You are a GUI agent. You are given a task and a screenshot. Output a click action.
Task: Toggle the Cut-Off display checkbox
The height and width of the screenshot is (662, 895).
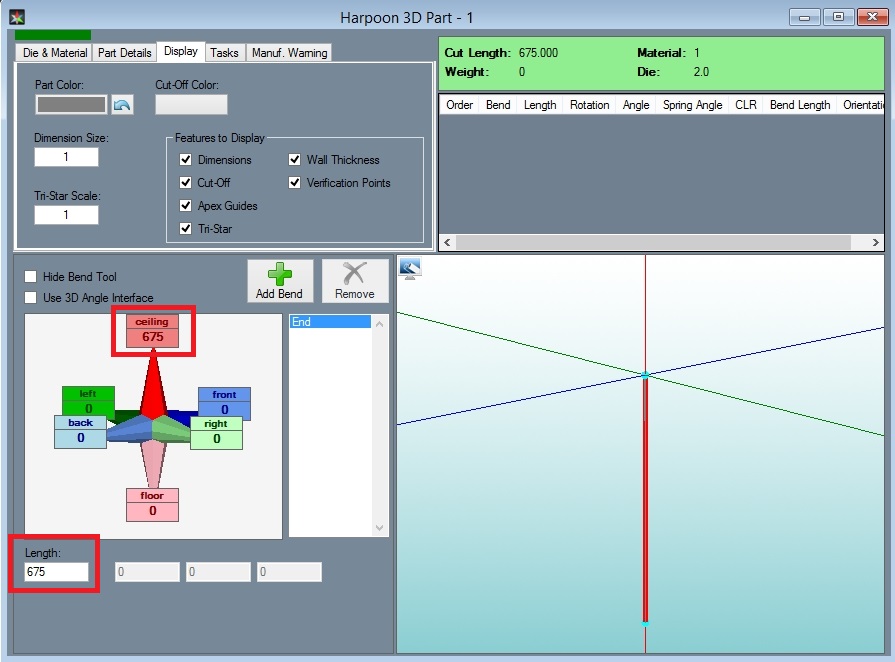tap(186, 183)
